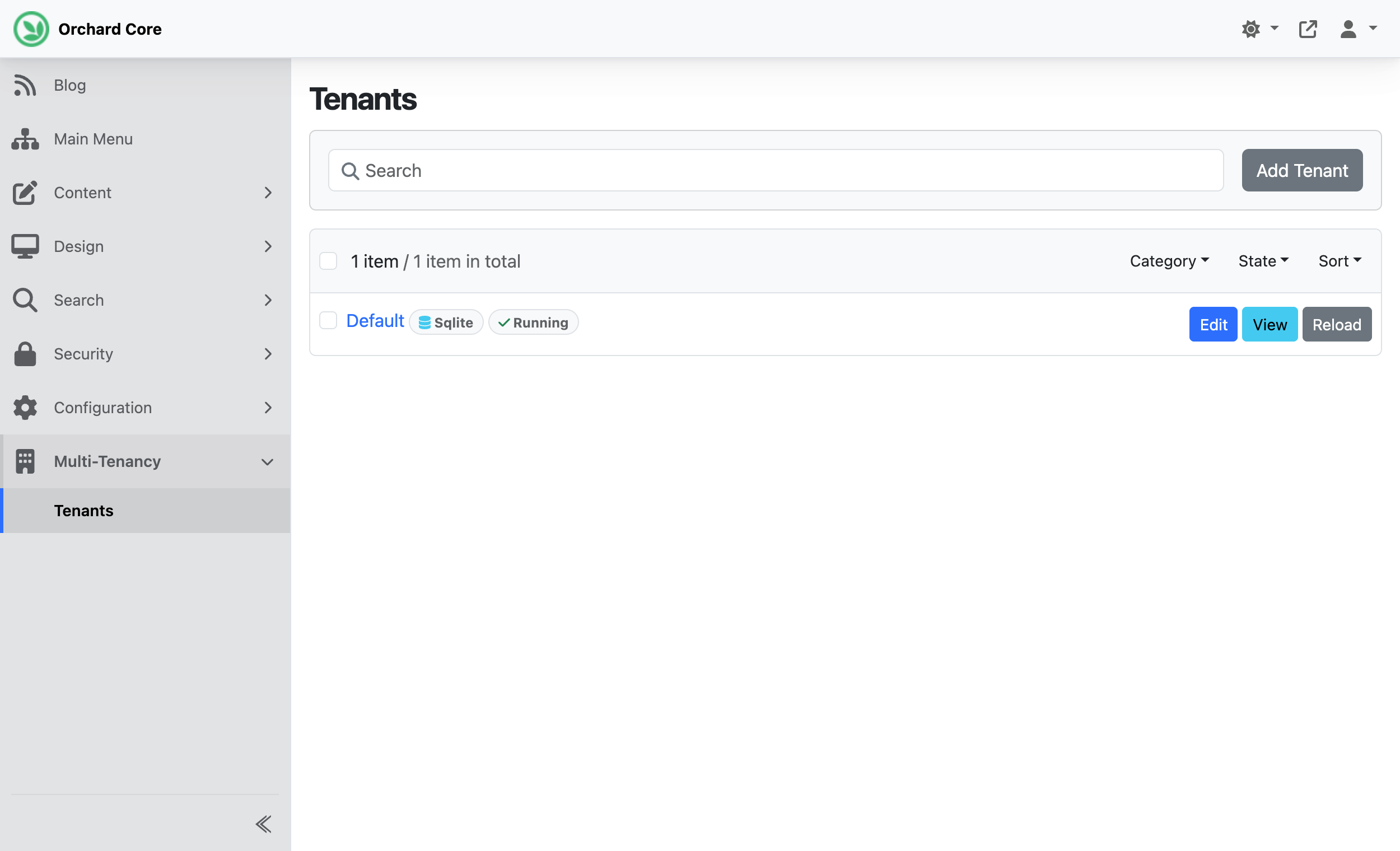Image resolution: width=1400 pixels, height=851 pixels.
Task: Open the Category filter dropdown
Action: 1169,261
